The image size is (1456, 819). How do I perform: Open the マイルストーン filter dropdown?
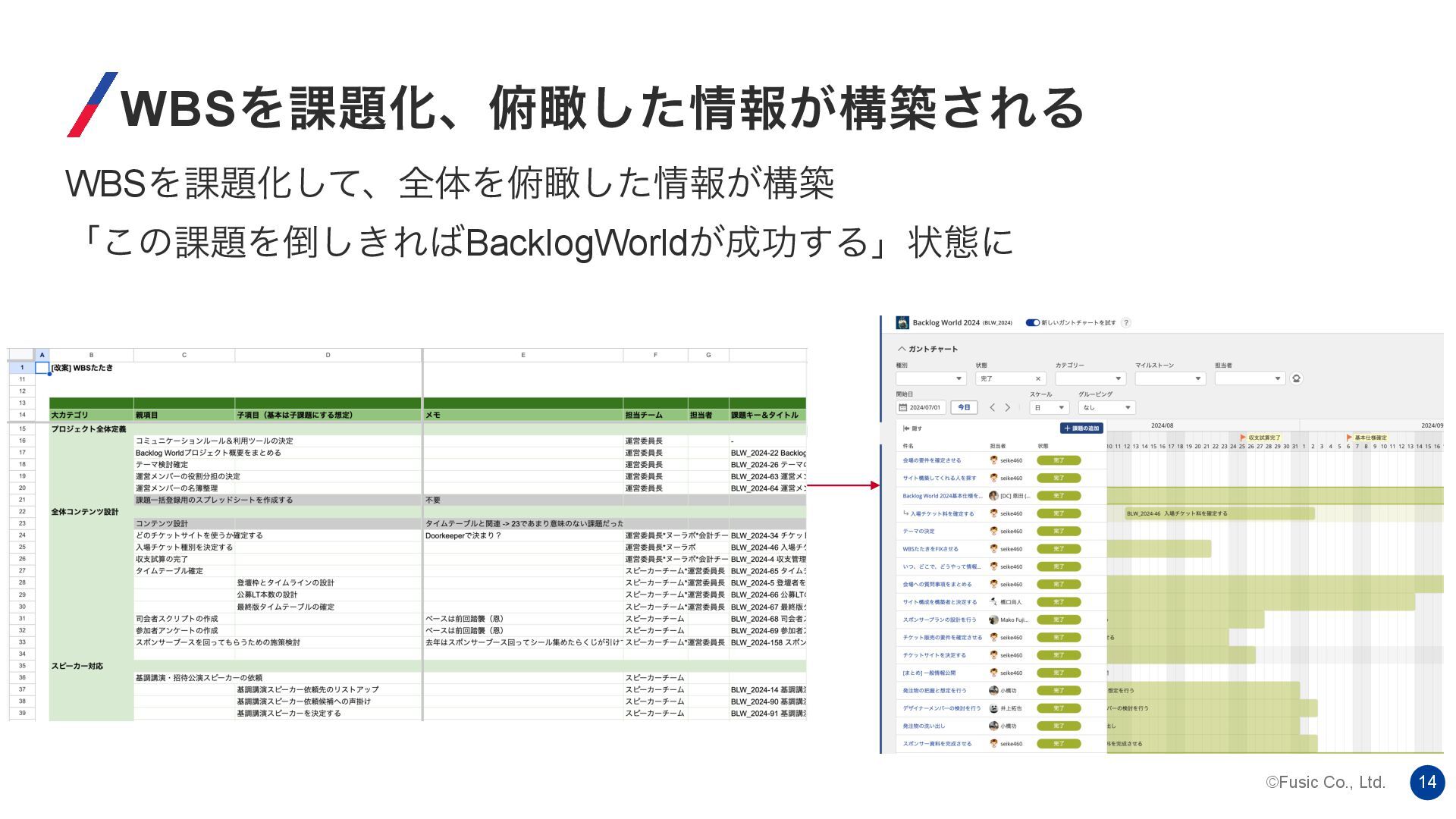point(1170,378)
